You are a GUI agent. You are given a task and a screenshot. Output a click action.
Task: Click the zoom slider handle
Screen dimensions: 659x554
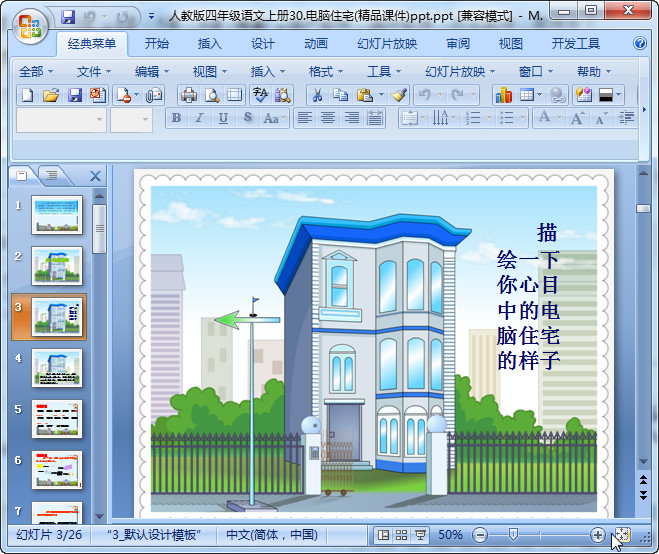coord(513,535)
